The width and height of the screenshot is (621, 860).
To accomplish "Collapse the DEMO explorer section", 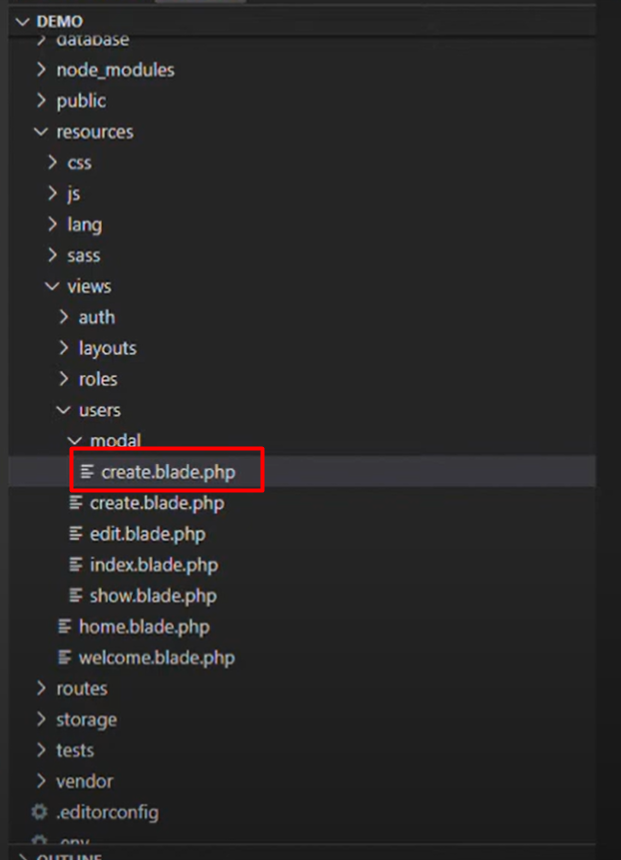I will click(22, 21).
